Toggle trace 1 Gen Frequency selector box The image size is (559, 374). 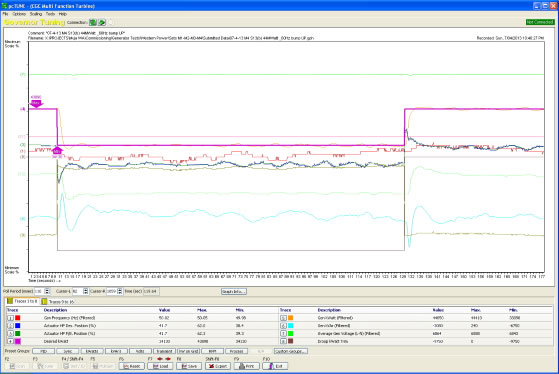click(10, 318)
